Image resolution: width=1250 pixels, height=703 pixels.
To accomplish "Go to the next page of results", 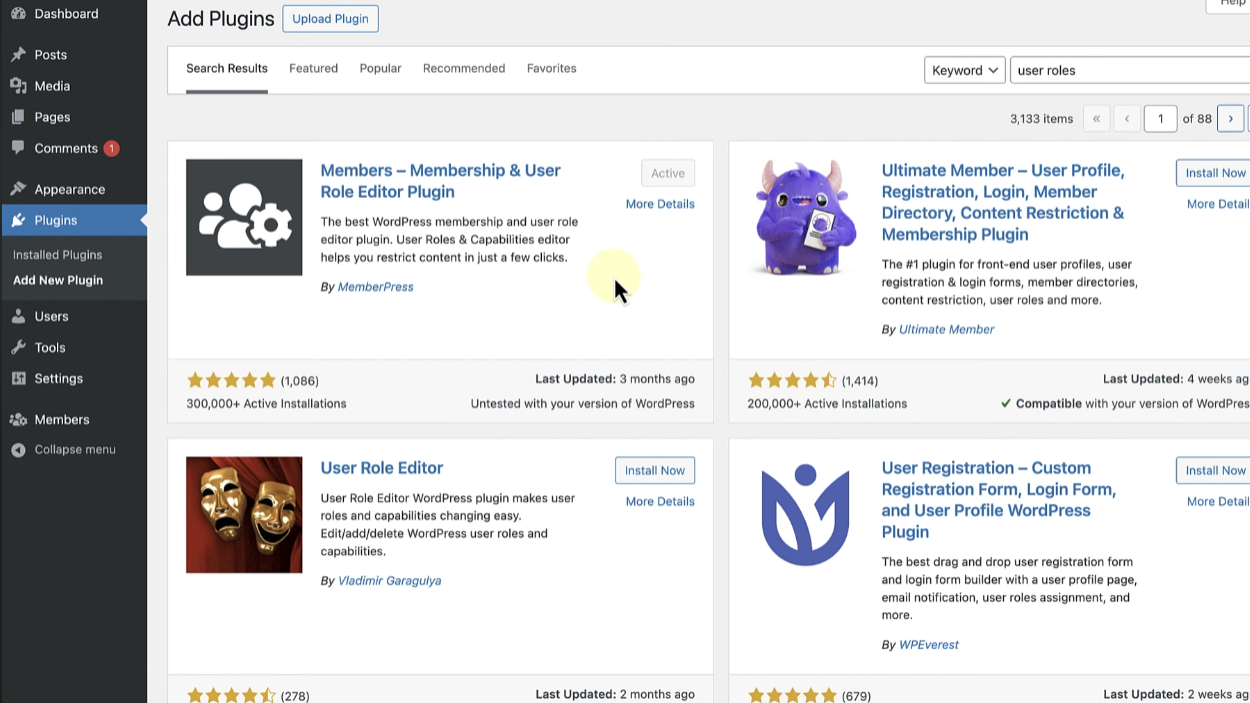I will pyautogui.click(x=1230, y=118).
